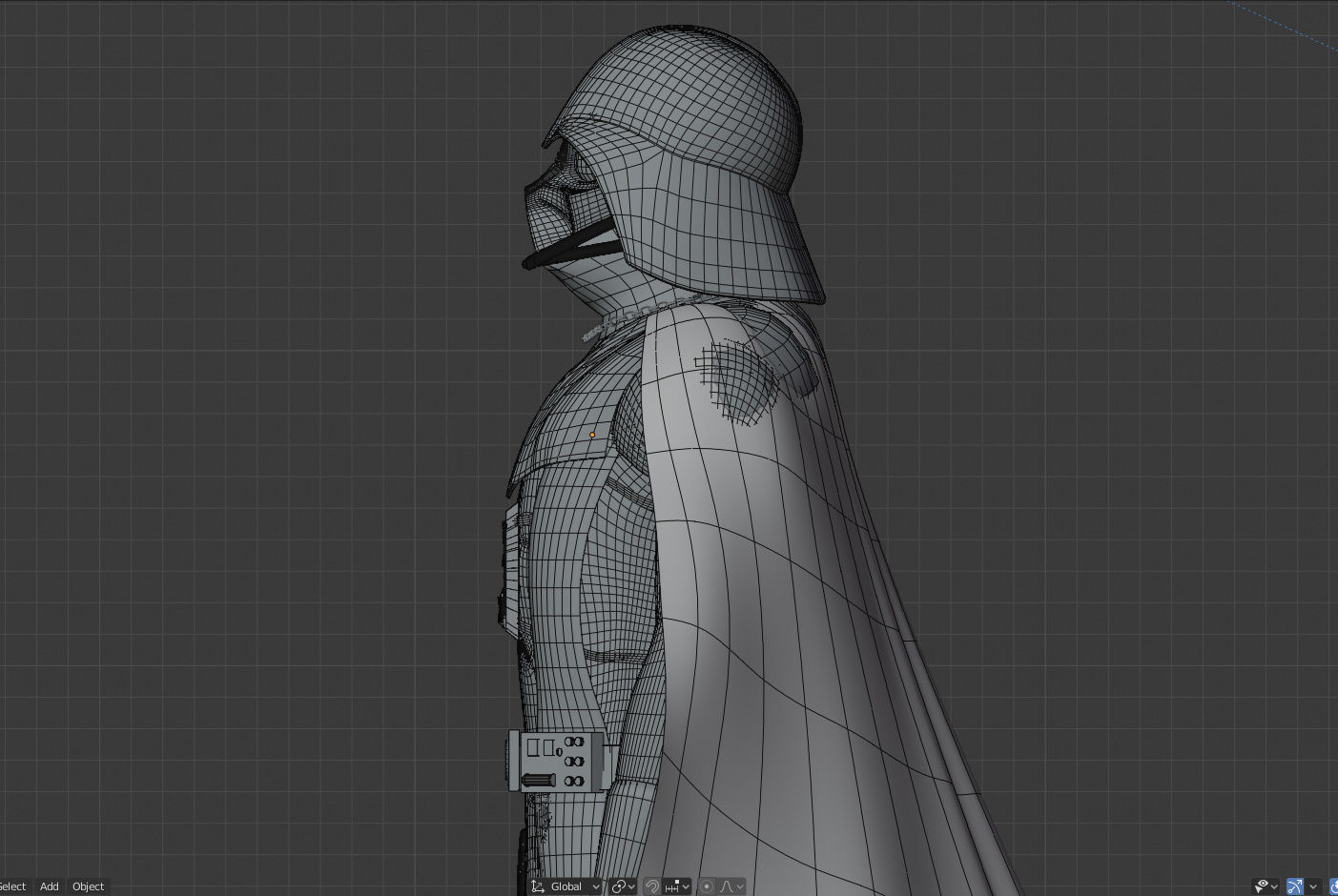Open the Add menu
The width and height of the screenshot is (1338, 896).
click(x=49, y=886)
